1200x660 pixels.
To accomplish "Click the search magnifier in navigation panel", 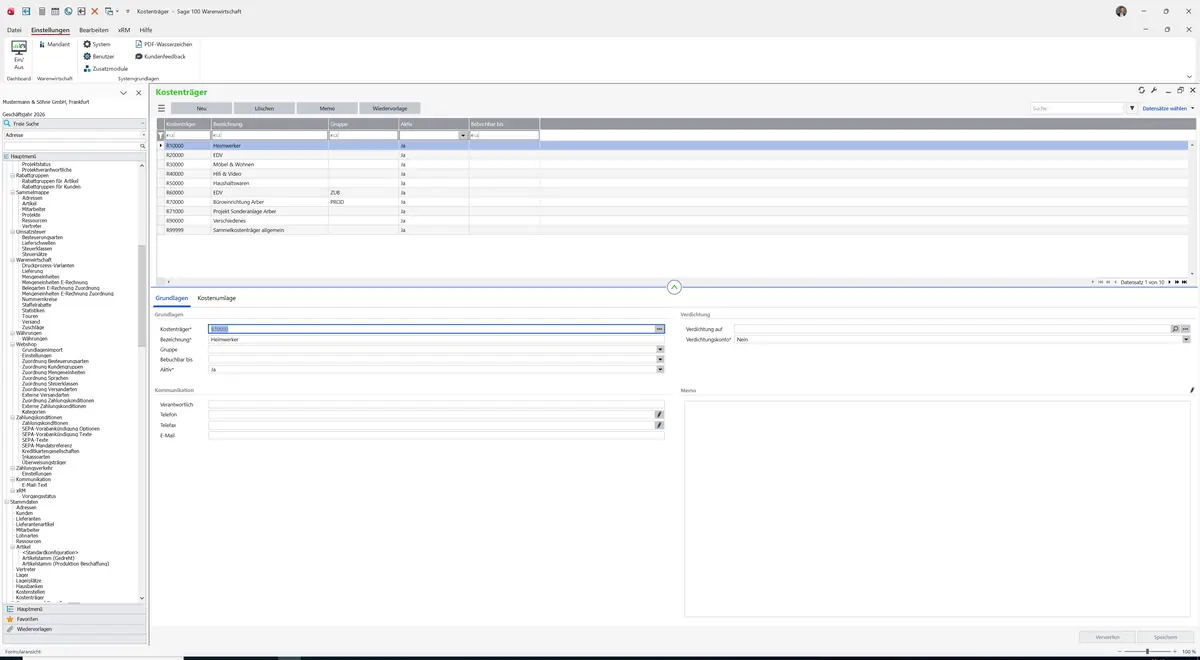I will tap(143, 146).
